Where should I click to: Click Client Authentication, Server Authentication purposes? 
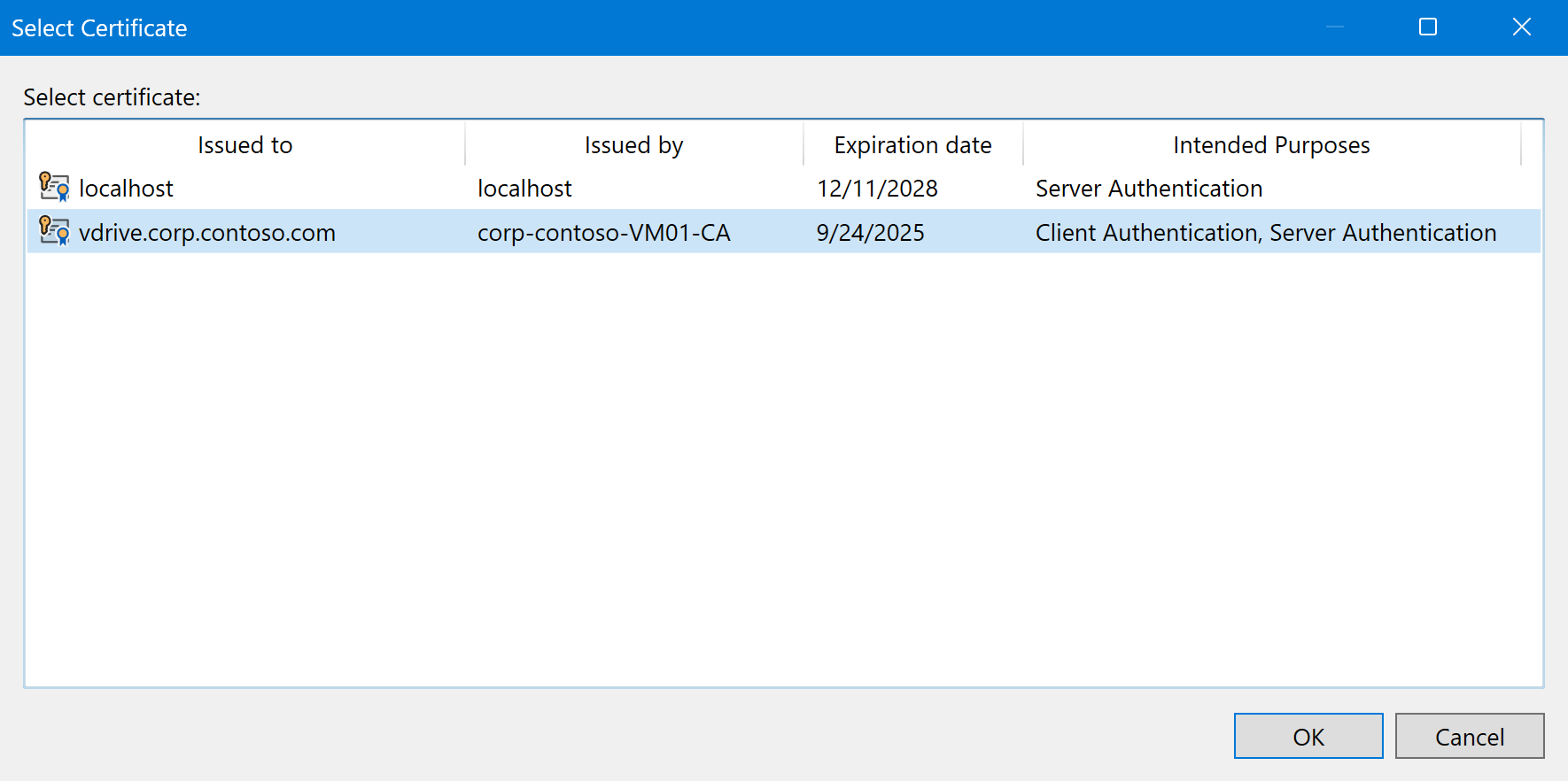(1266, 233)
